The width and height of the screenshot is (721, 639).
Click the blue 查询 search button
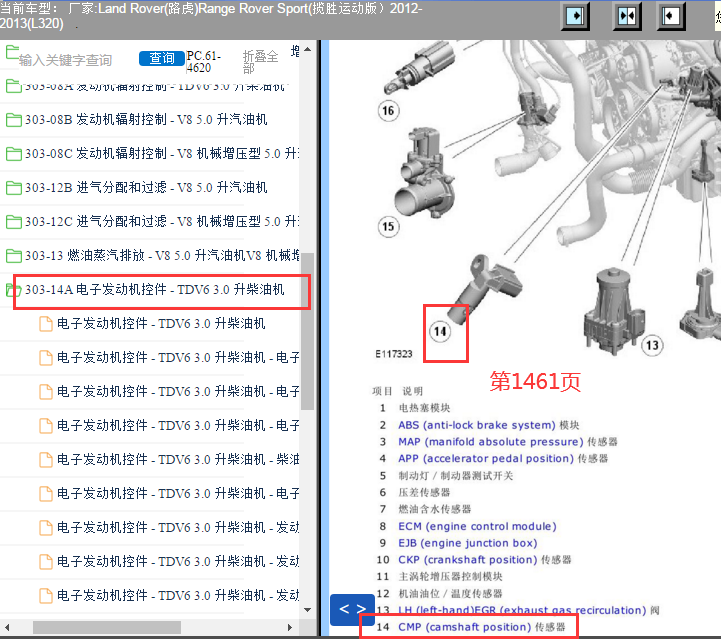[x=162, y=58]
